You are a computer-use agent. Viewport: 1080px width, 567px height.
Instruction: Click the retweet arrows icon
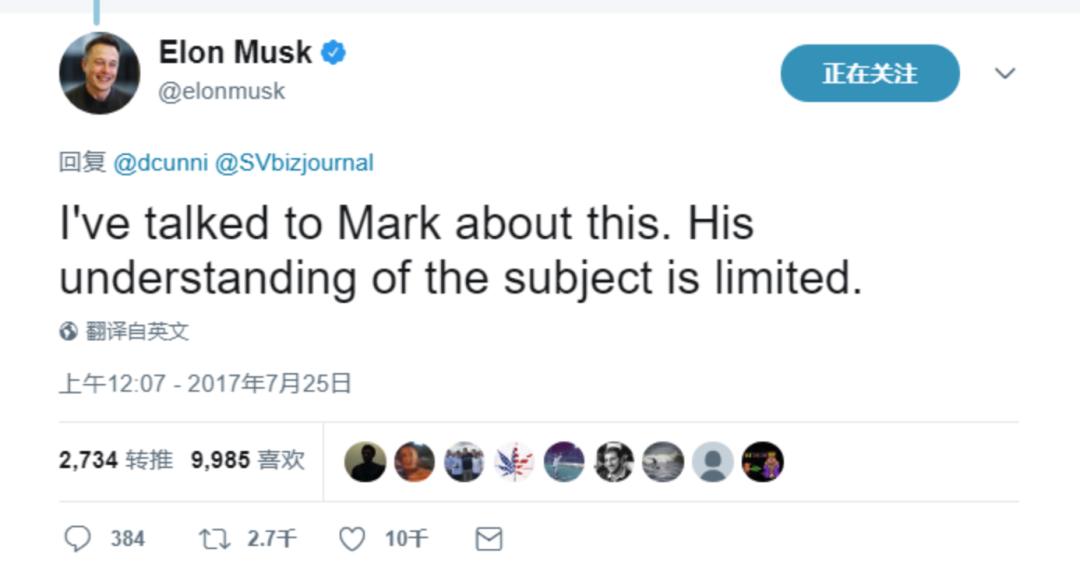[x=214, y=539]
